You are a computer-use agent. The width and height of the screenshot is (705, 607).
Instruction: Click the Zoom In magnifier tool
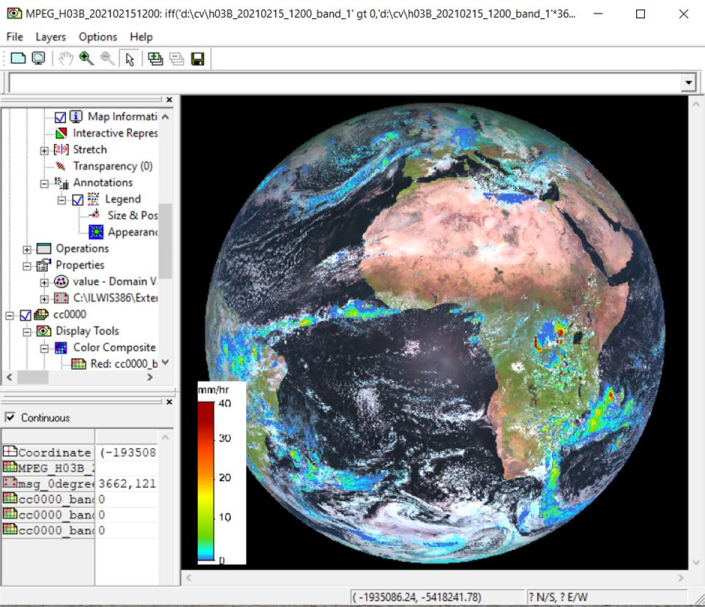86,59
